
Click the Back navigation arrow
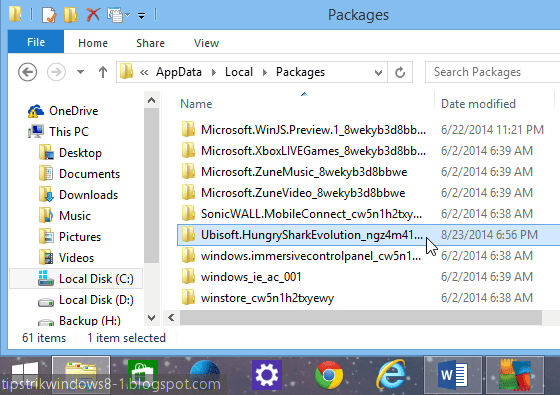pyautogui.click(x=28, y=72)
